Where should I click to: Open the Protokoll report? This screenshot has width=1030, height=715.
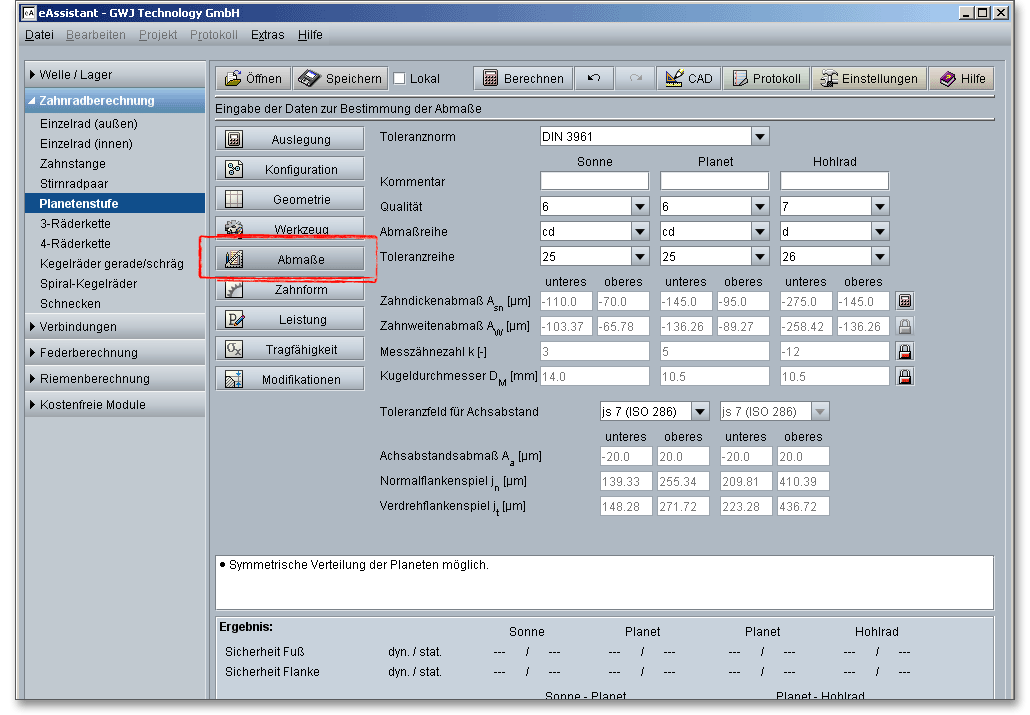coord(766,79)
